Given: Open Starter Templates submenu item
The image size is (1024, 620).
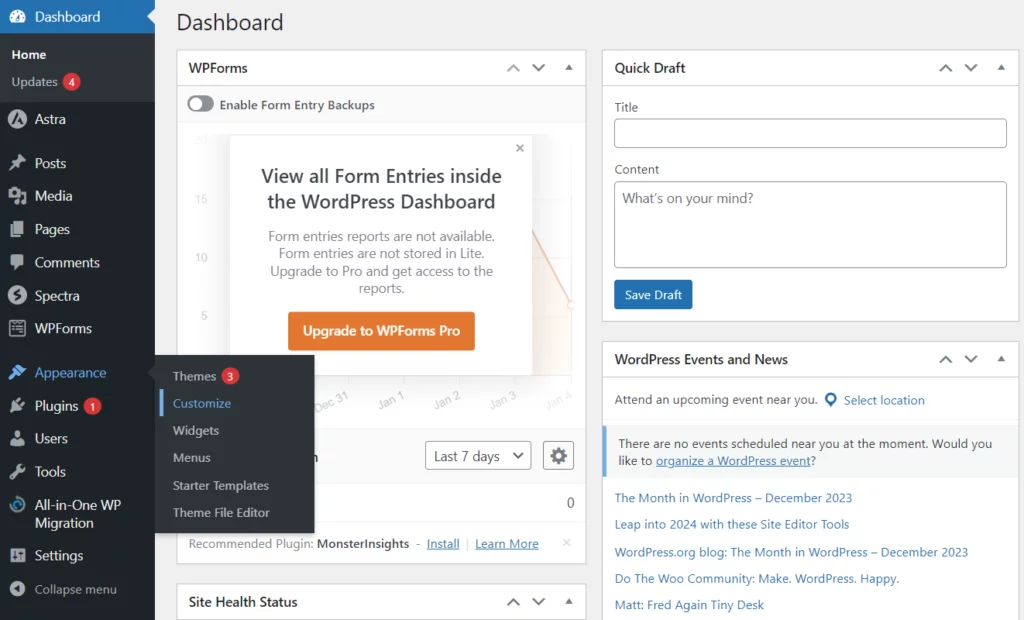Looking at the screenshot, I should click(x=221, y=485).
